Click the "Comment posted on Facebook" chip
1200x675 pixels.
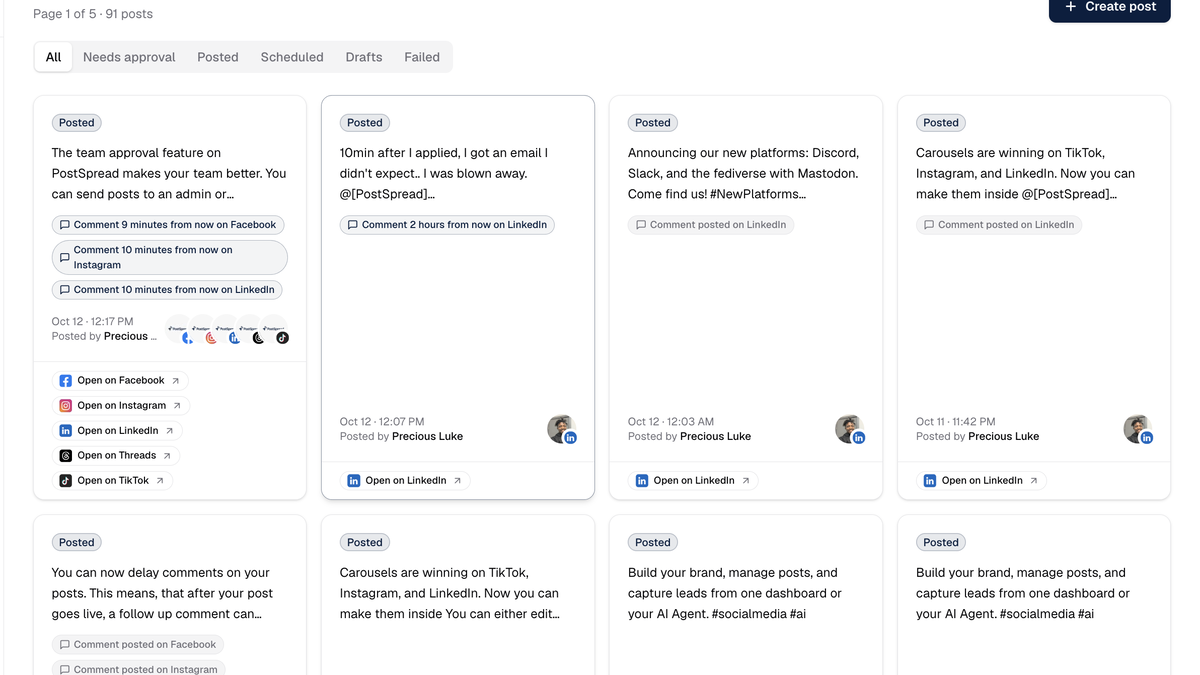click(x=138, y=645)
